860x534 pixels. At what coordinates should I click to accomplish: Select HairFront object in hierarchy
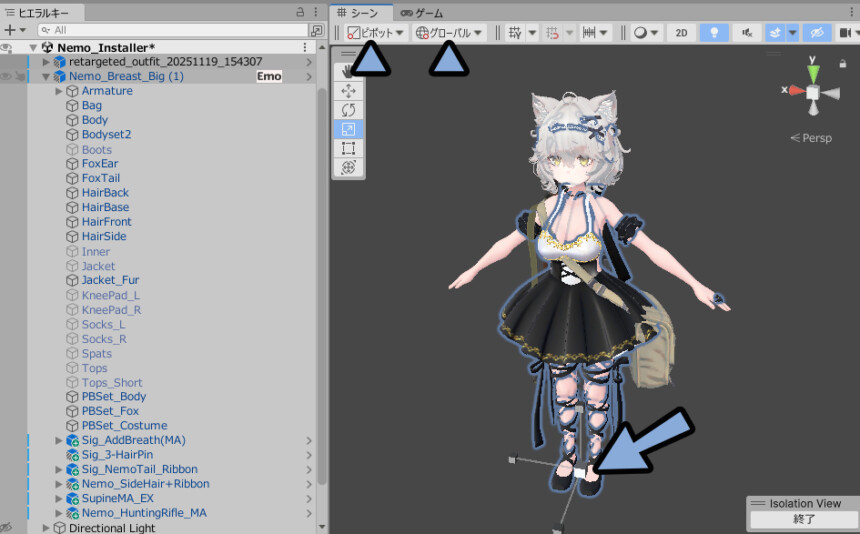[x=106, y=222]
